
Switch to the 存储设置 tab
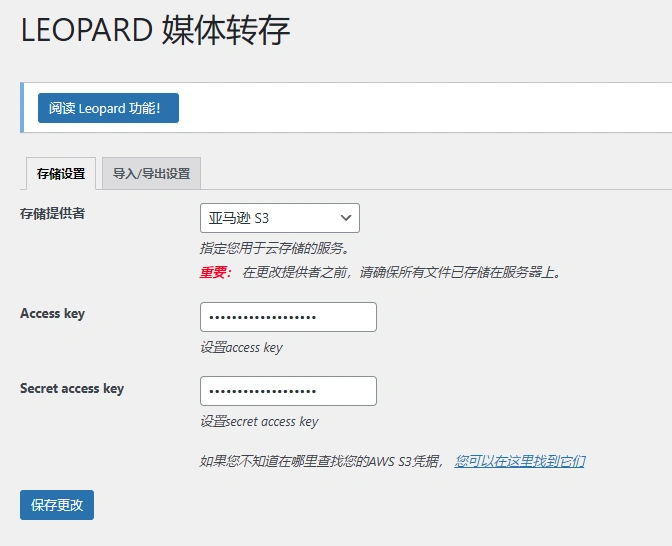tap(61, 174)
